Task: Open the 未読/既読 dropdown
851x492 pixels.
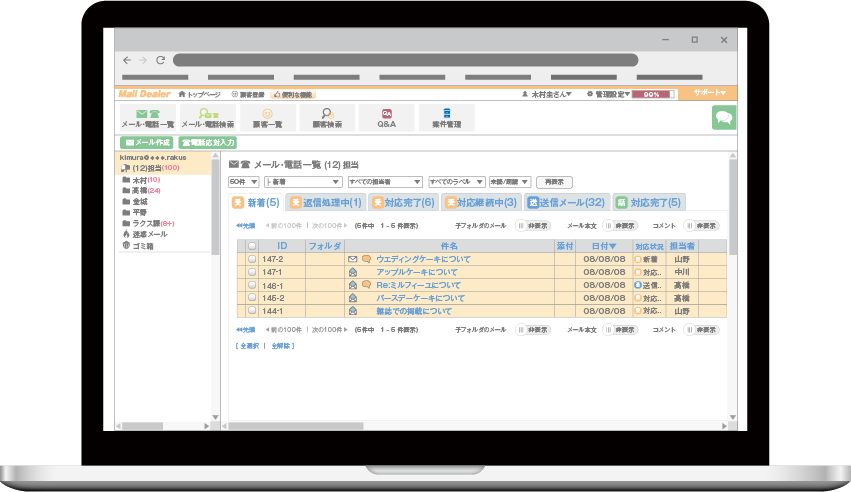Action: (x=510, y=182)
